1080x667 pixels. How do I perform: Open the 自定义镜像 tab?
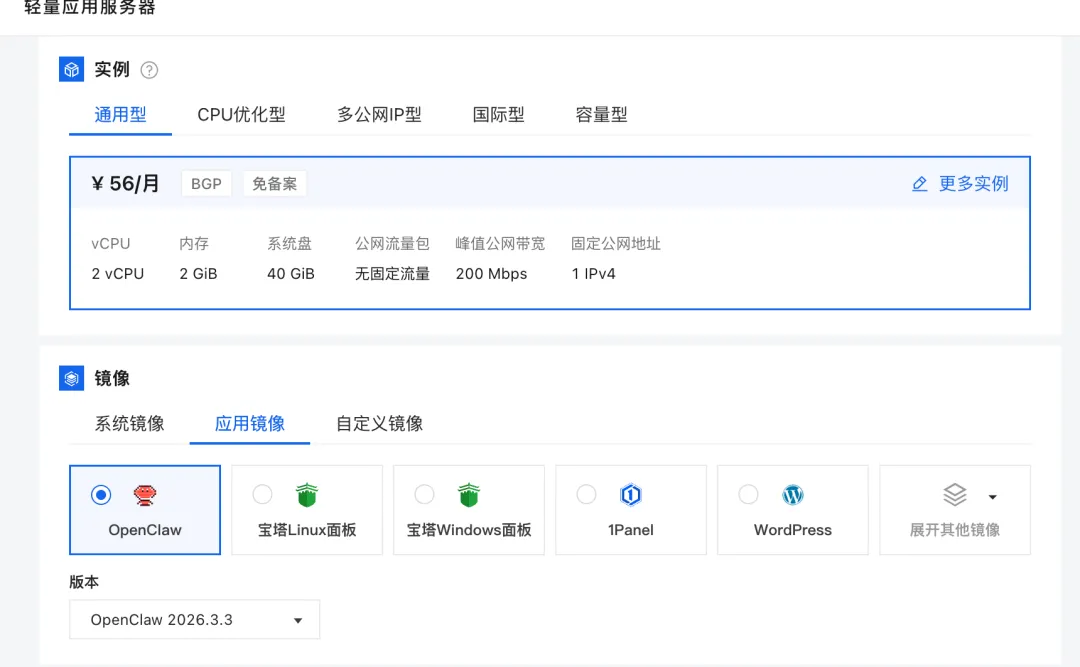click(380, 423)
